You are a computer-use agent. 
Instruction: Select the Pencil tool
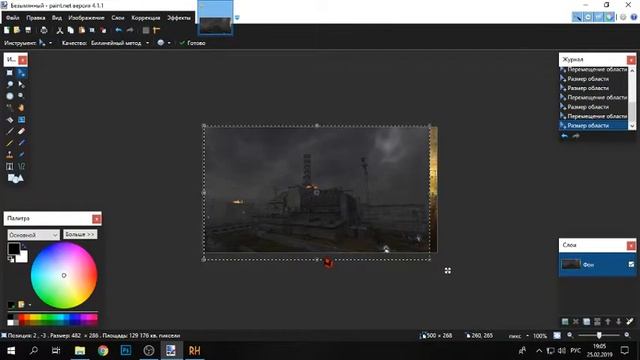[10, 143]
